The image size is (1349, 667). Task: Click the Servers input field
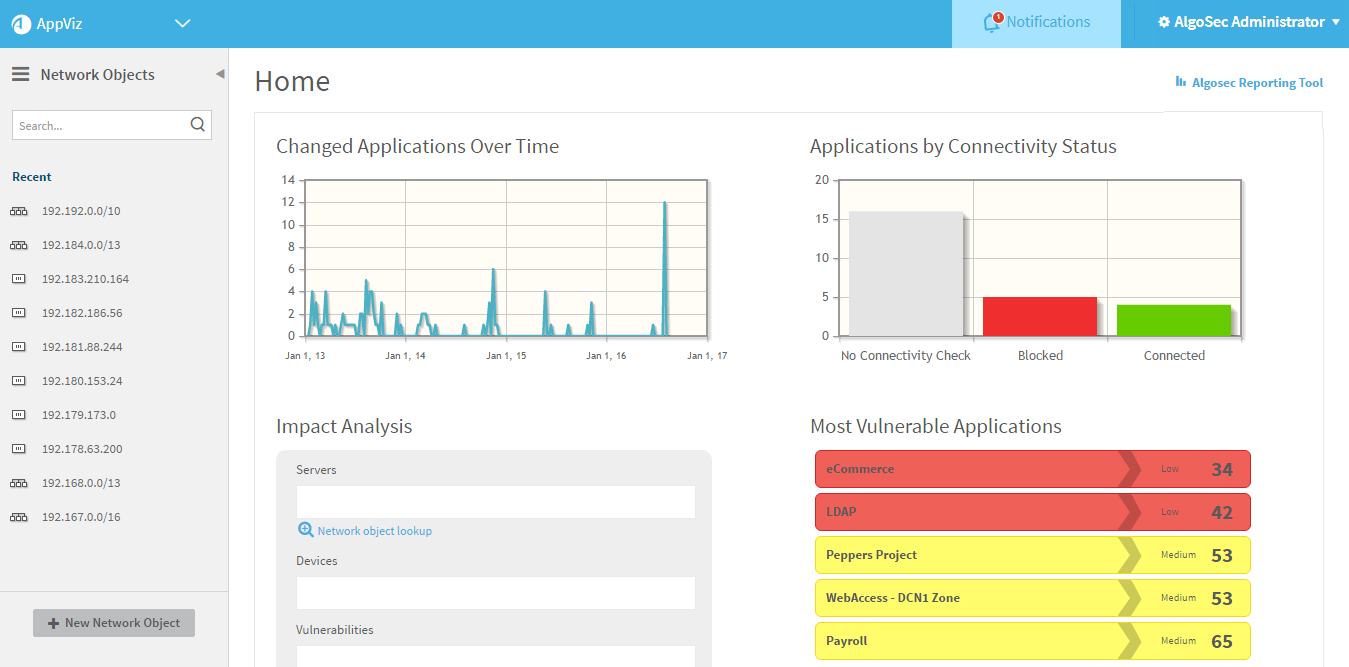(x=495, y=502)
